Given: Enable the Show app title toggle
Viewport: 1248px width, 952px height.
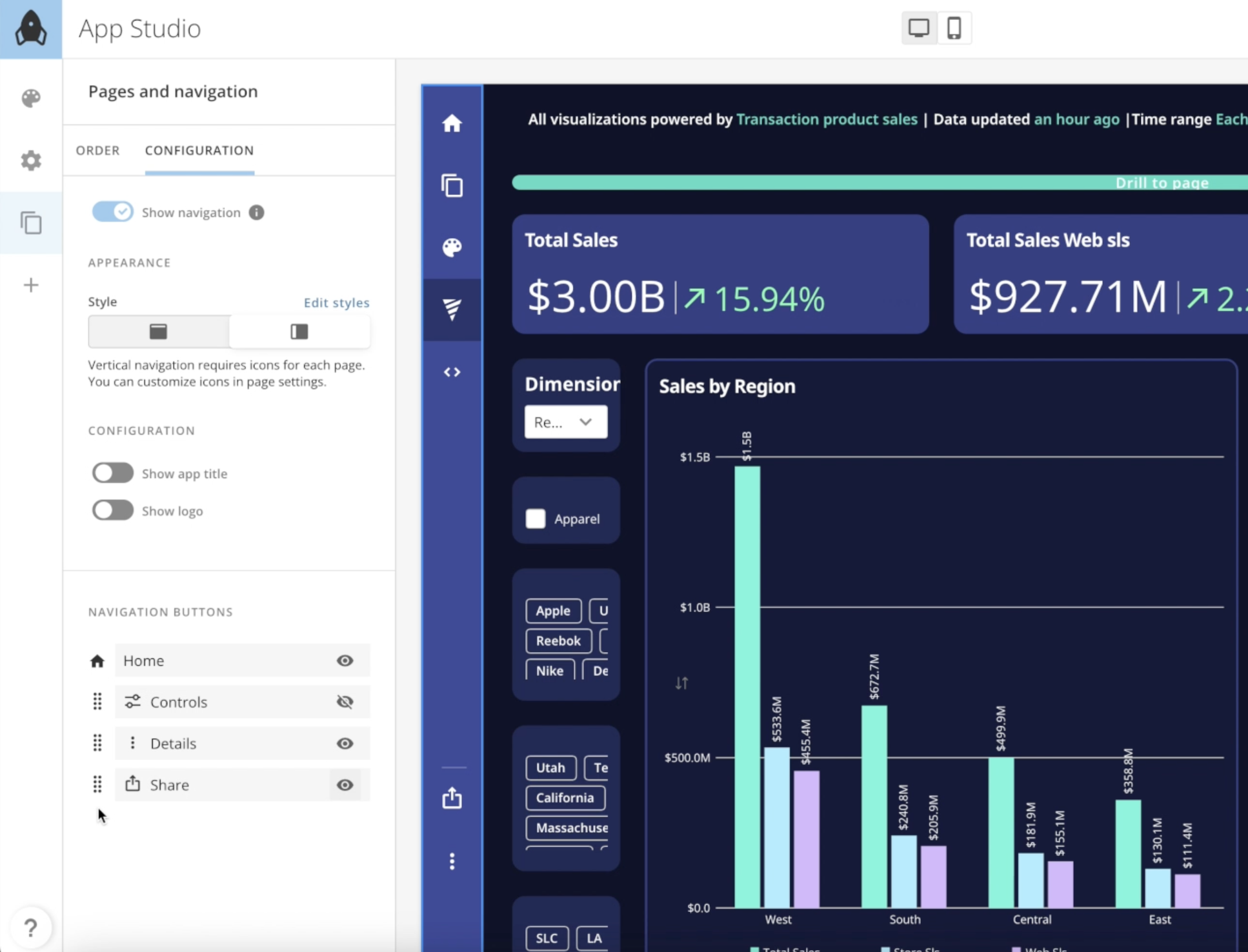Looking at the screenshot, I should click(x=112, y=473).
